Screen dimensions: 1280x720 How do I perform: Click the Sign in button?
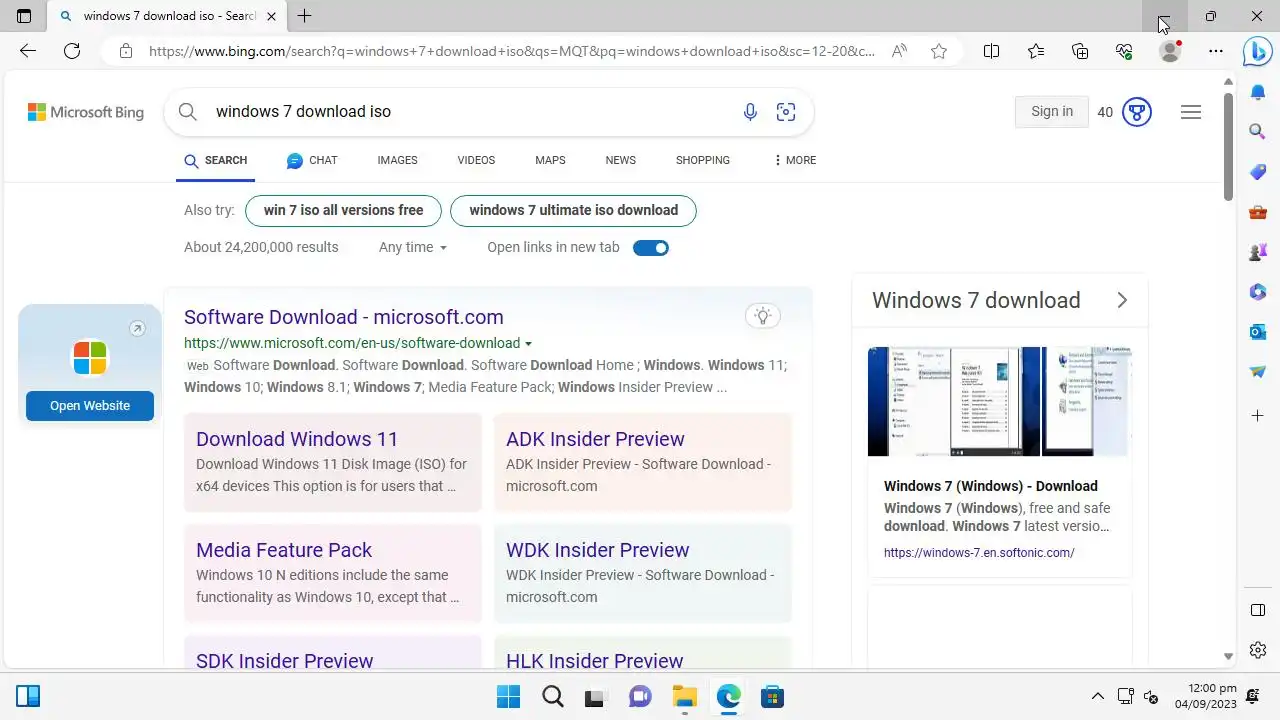1052,112
